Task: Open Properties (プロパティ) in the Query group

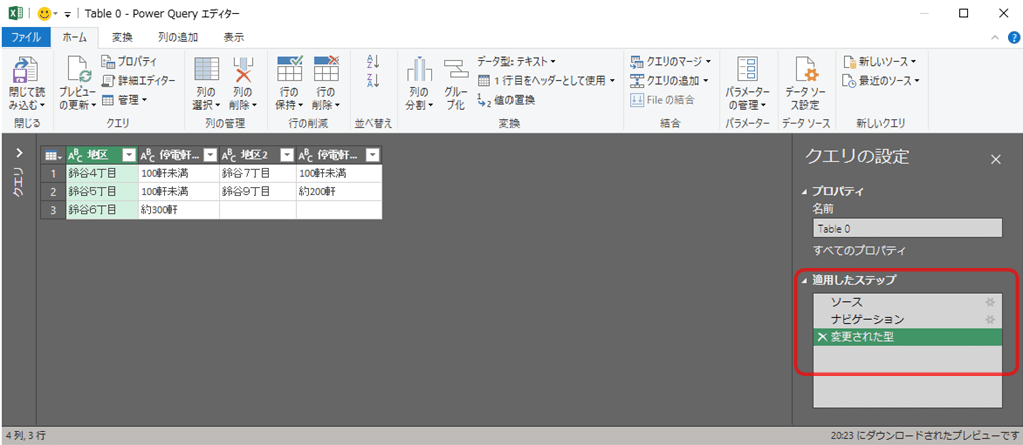Action: click(x=130, y=62)
